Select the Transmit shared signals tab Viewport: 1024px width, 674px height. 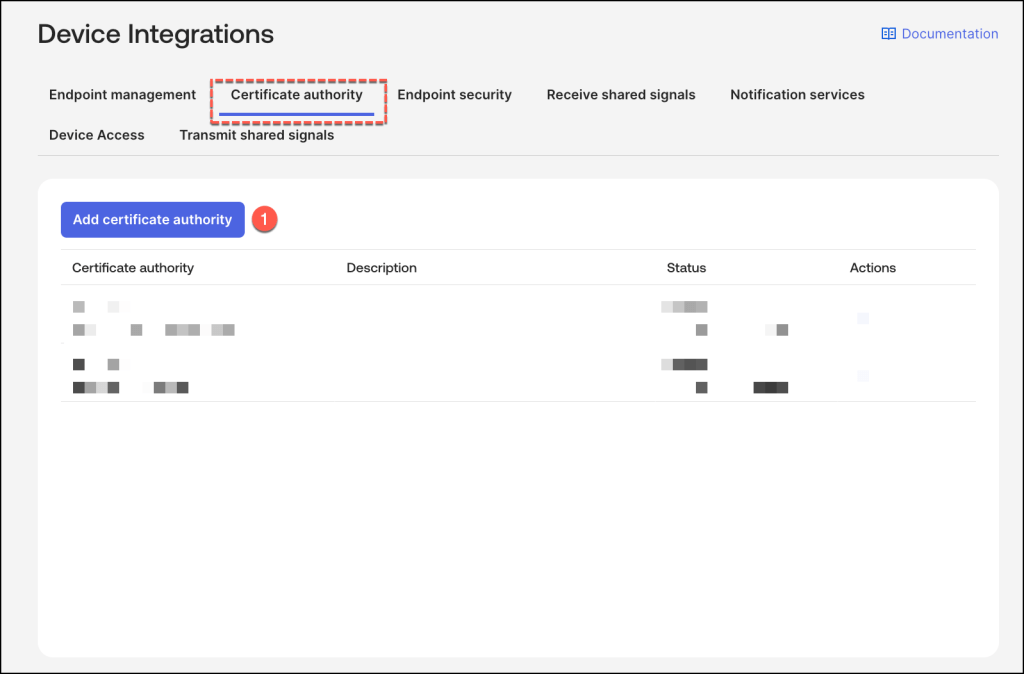click(x=256, y=135)
